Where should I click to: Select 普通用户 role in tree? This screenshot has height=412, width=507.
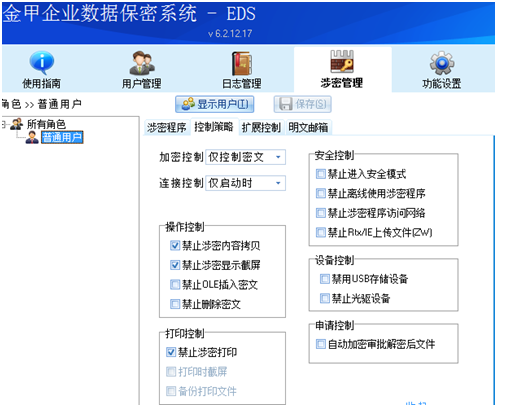(62, 137)
